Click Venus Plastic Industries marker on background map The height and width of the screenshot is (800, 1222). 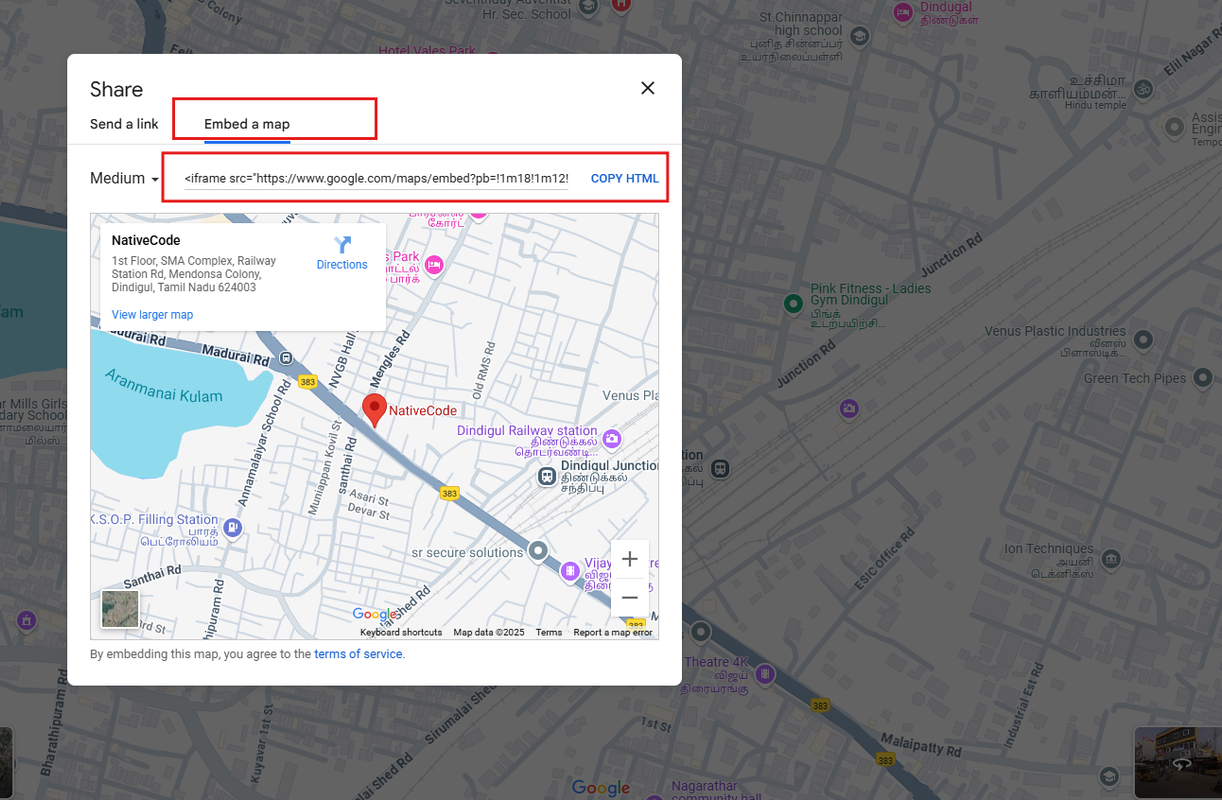[x=1144, y=340]
